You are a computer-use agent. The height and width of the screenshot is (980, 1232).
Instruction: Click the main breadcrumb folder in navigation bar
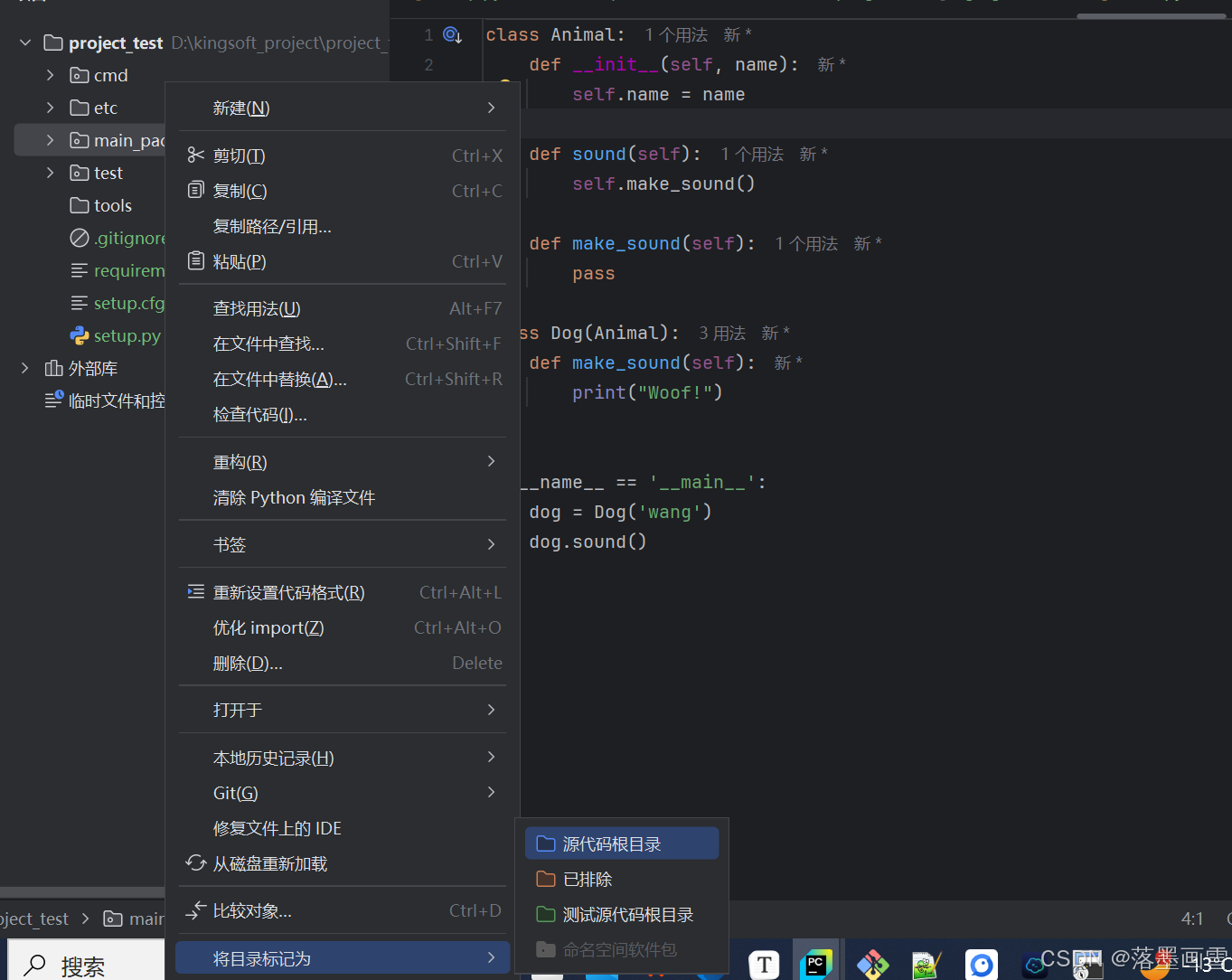pos(134,919)
